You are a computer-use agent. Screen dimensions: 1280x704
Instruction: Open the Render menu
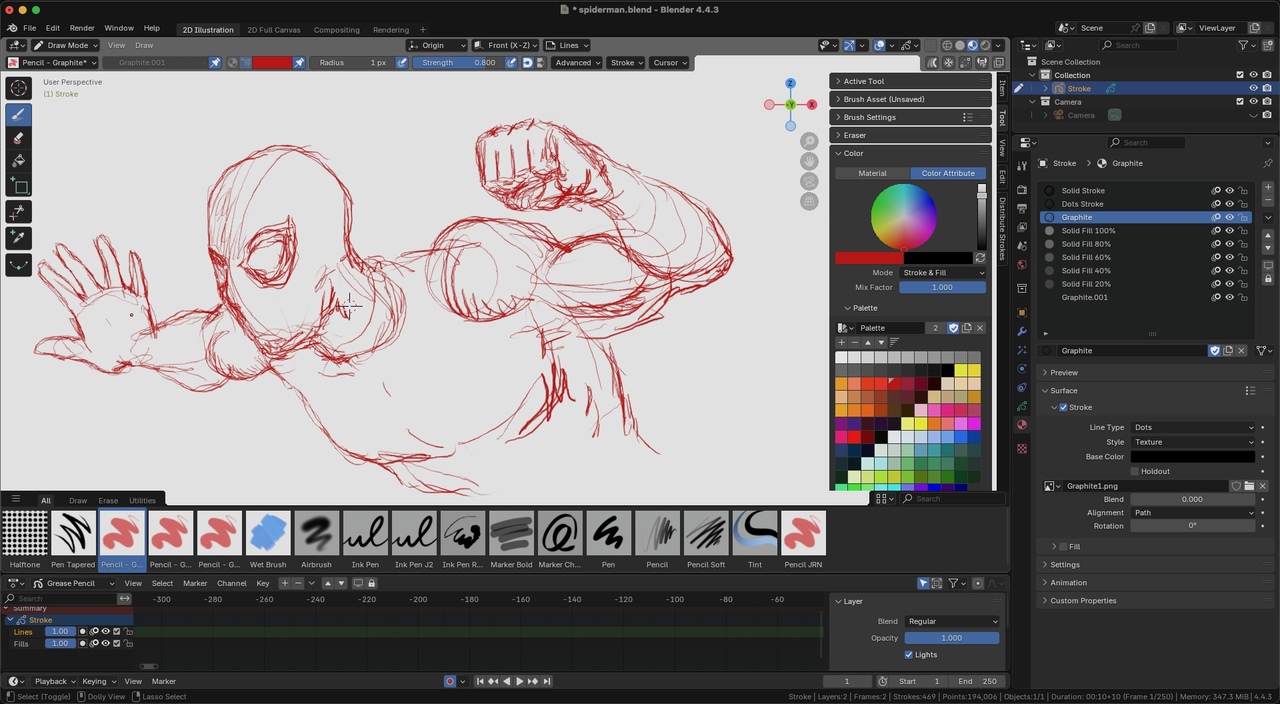pos(82,28)
